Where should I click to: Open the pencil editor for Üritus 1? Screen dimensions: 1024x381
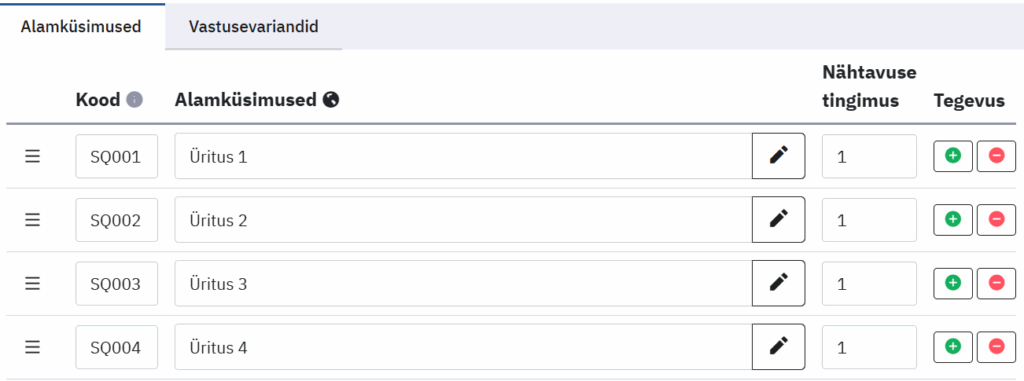(x=778, y=156)
